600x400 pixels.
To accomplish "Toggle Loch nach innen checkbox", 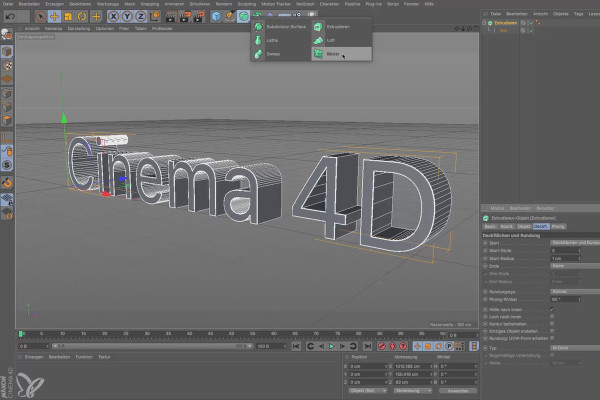I will coord(552,317).
